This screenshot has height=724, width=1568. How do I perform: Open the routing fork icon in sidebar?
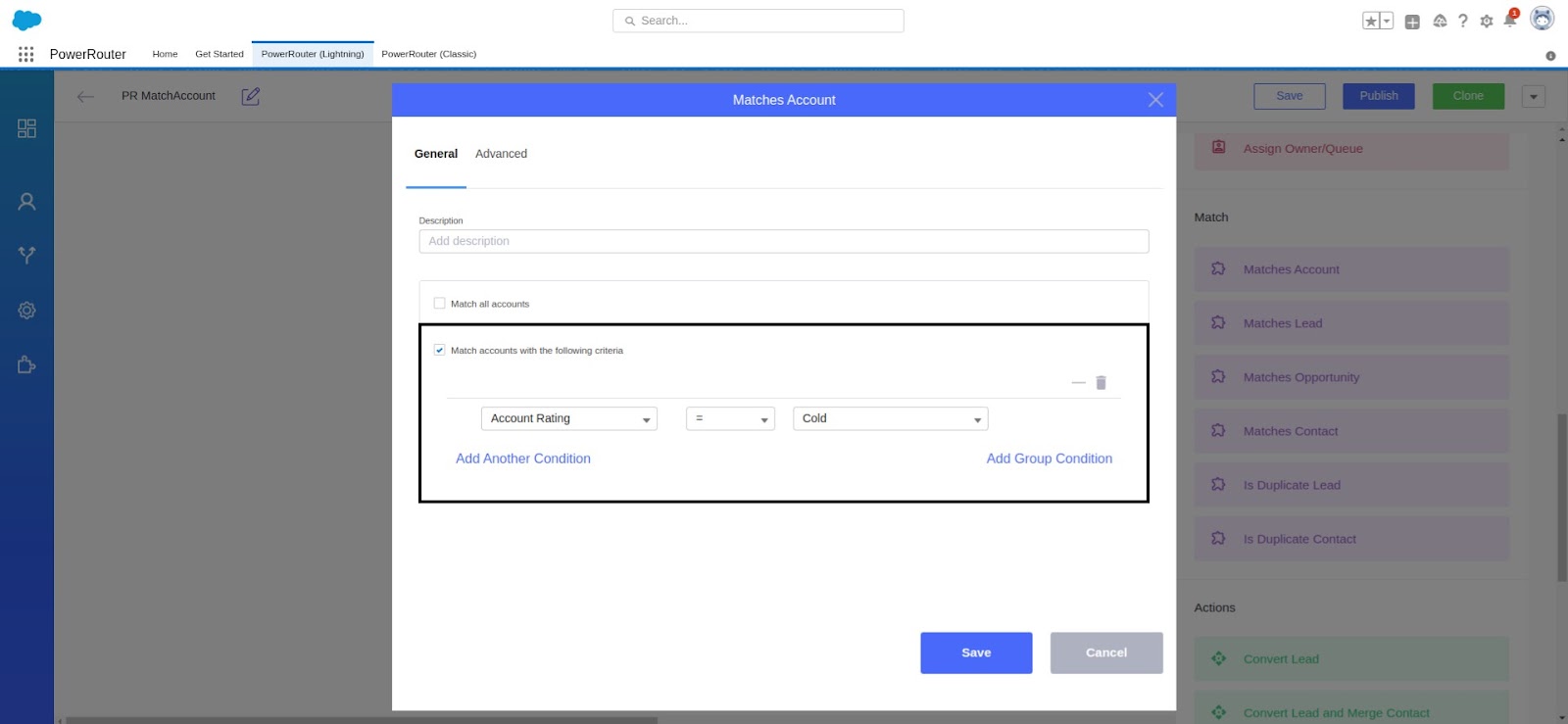(x=26, y=255)
